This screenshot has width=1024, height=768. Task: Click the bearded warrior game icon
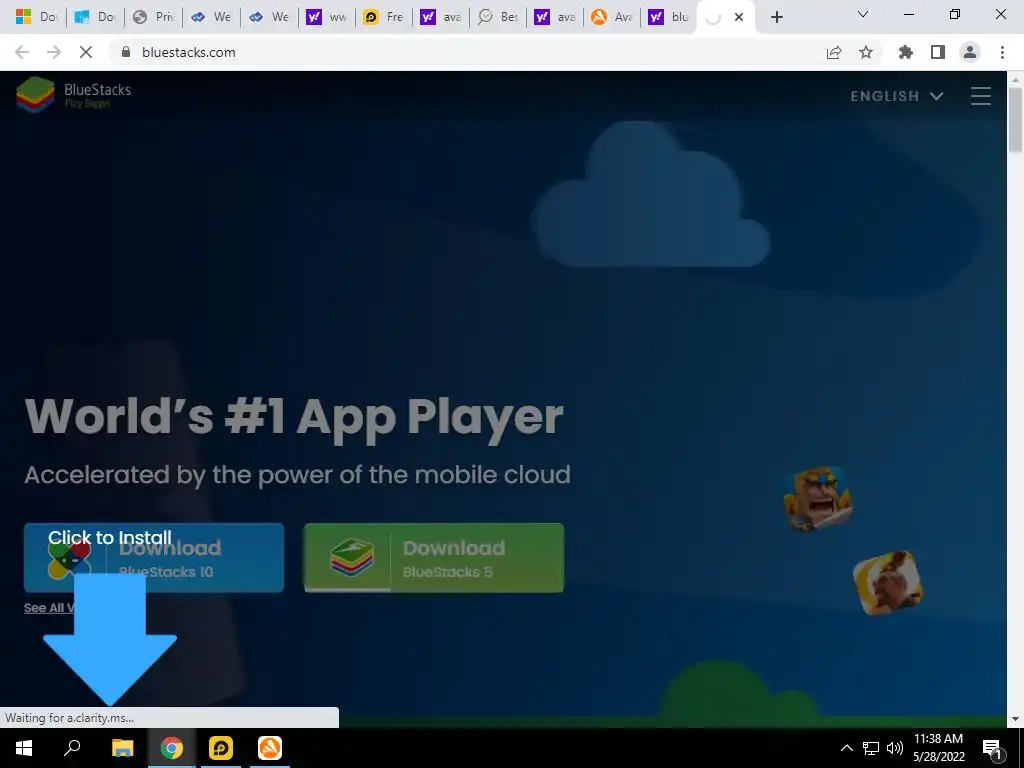coord(818,498)
